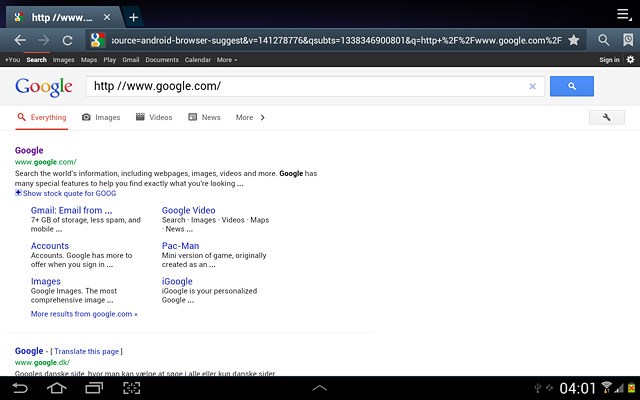Open Gmail in the top bar

click(131, 60)
